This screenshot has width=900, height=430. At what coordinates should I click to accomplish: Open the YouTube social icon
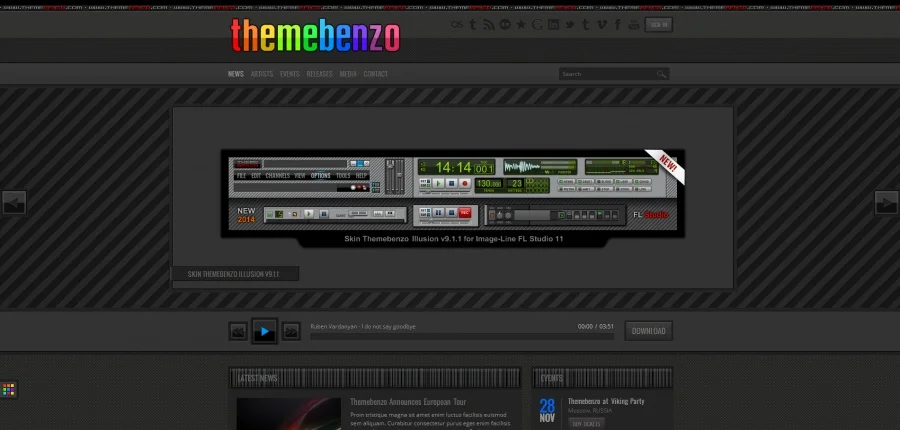point(634,25)
